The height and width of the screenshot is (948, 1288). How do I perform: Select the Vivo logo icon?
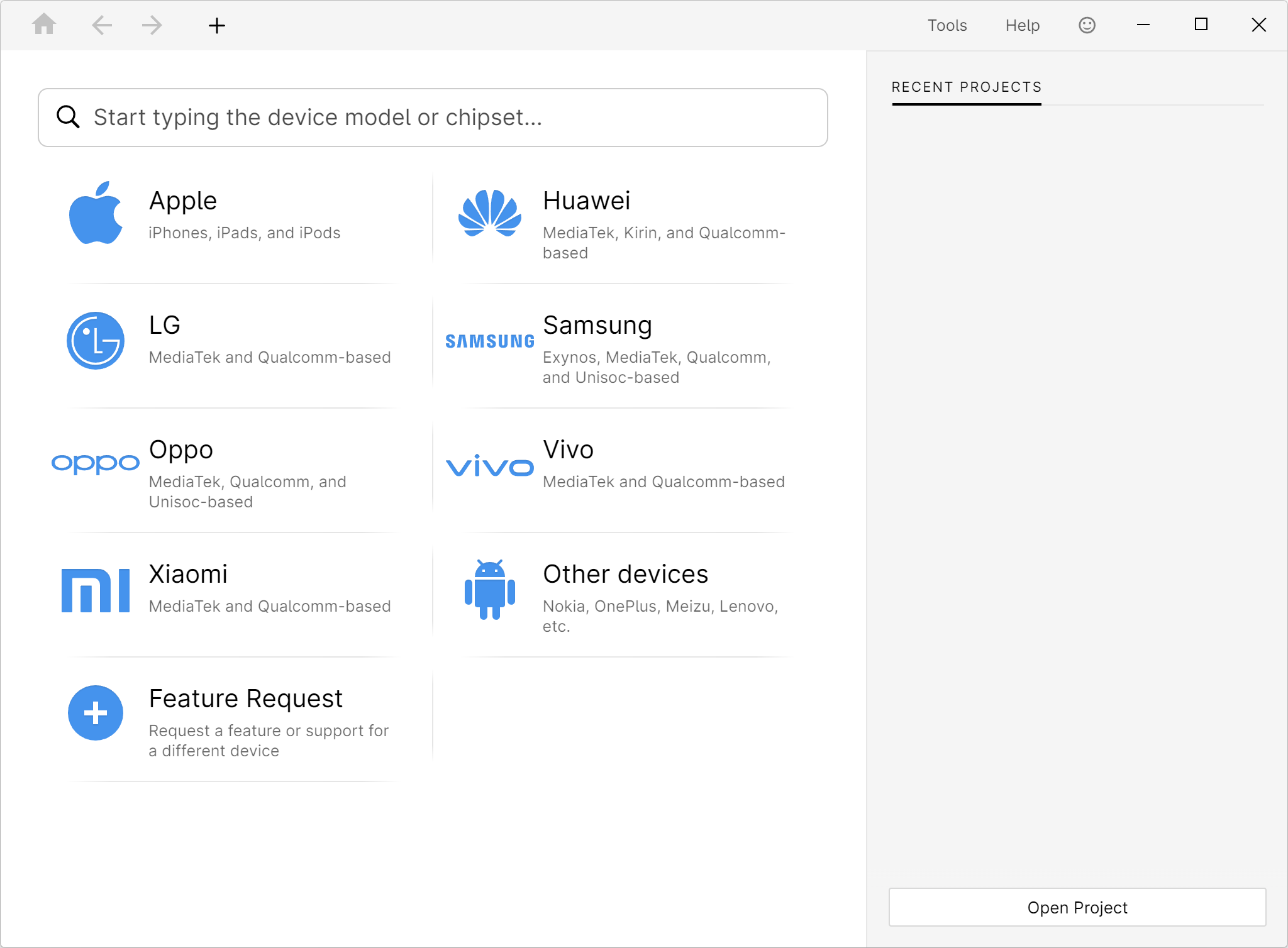click(x=490, y=465)
